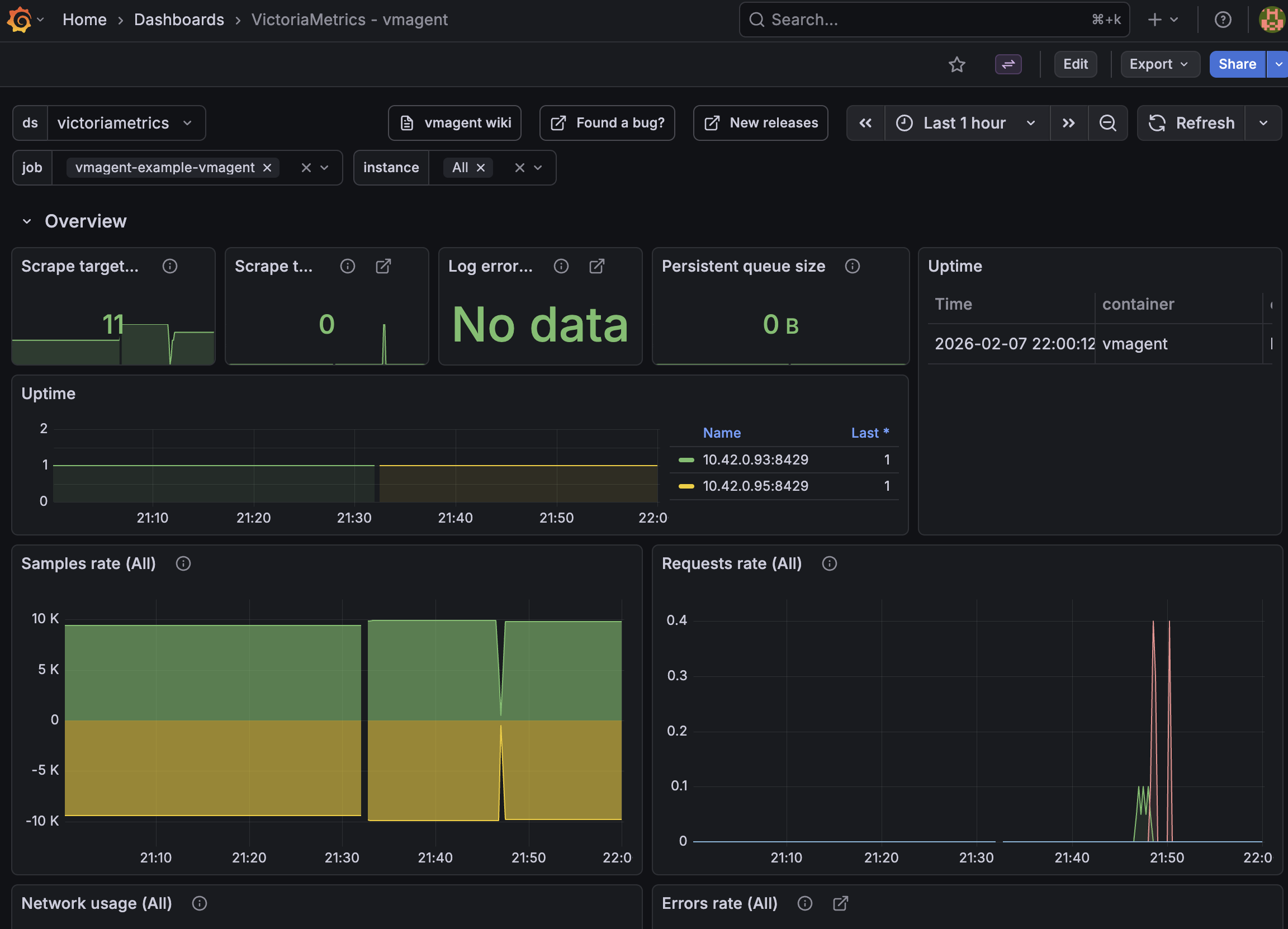Open the vmagent wiki link
Viewport: 1288px width, 929px height.
tap(454, 123)
